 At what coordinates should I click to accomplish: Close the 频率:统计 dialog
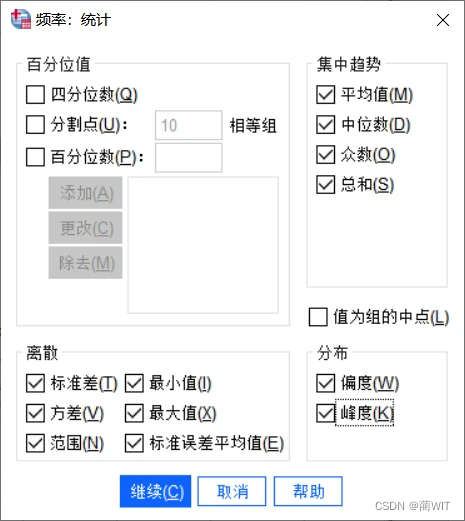[x=443, y=20]
